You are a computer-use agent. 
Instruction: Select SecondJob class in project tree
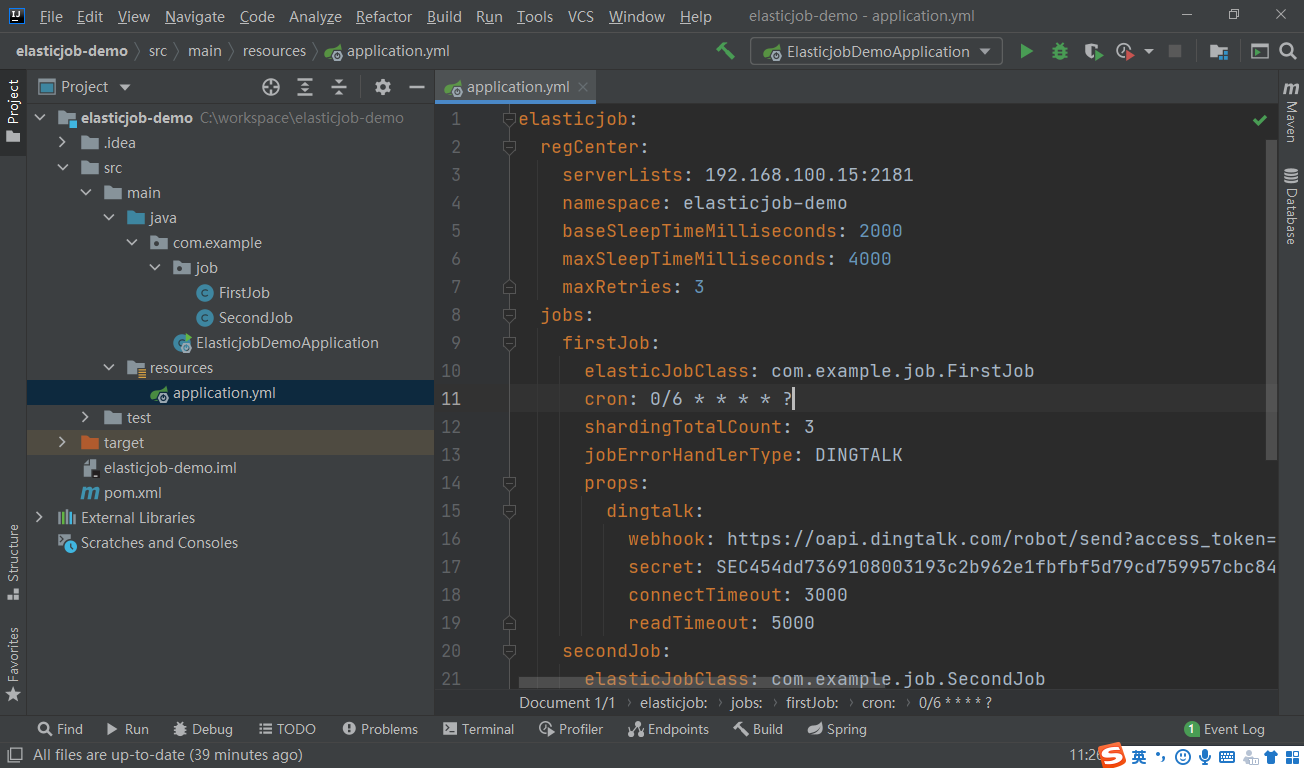click(255, 318)
